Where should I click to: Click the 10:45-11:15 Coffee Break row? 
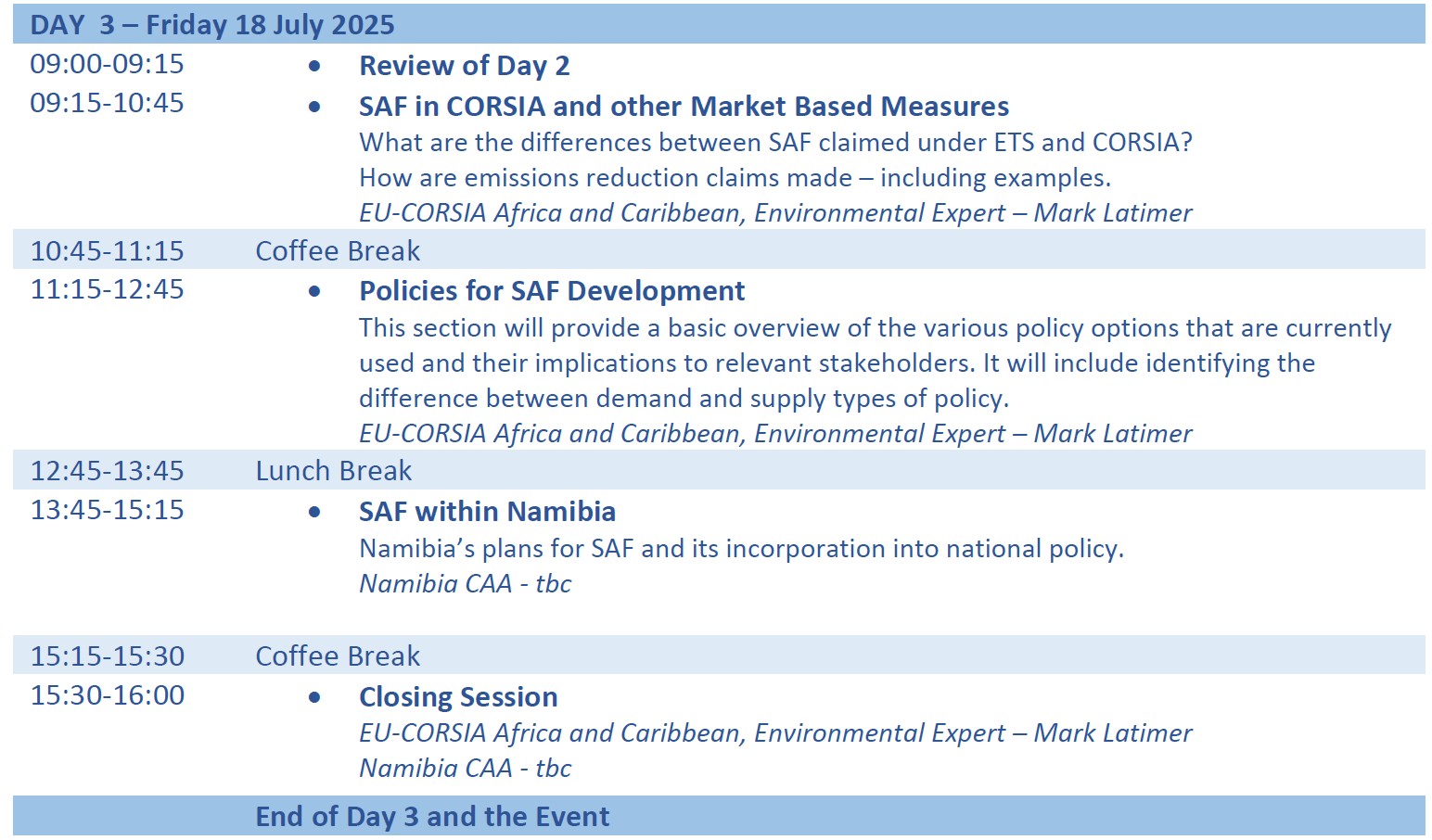click(x=719, y=250)
